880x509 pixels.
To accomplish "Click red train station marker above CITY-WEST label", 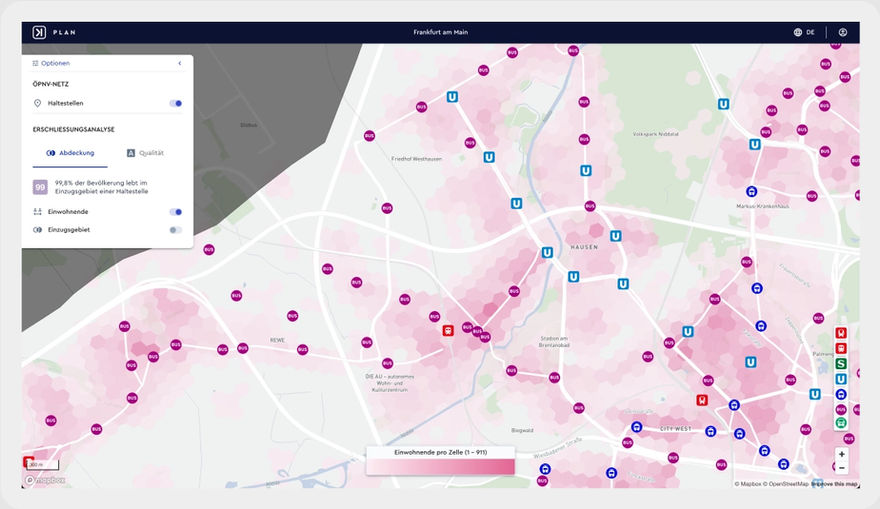I will click(x=702, y=400).
